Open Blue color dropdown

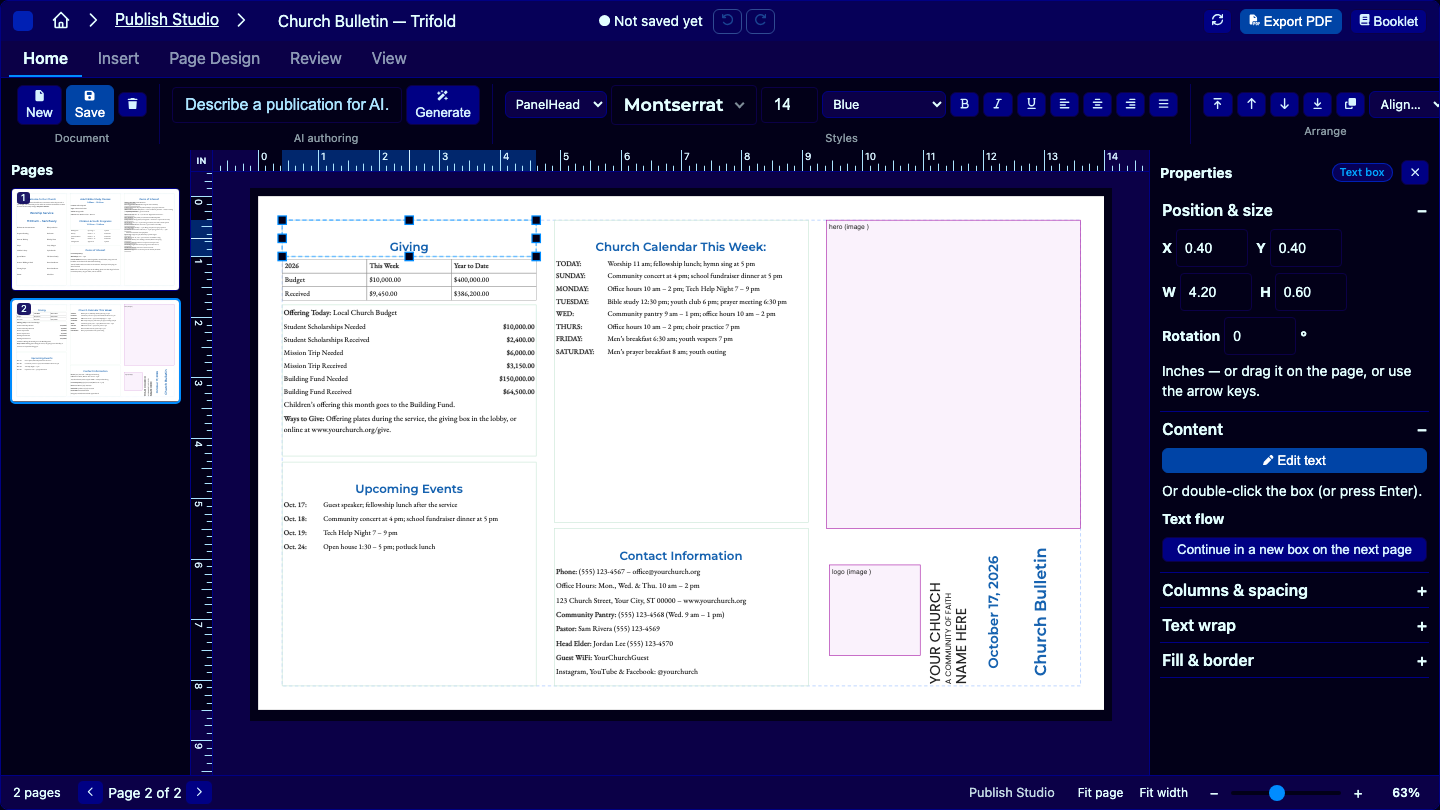(884, 104)
